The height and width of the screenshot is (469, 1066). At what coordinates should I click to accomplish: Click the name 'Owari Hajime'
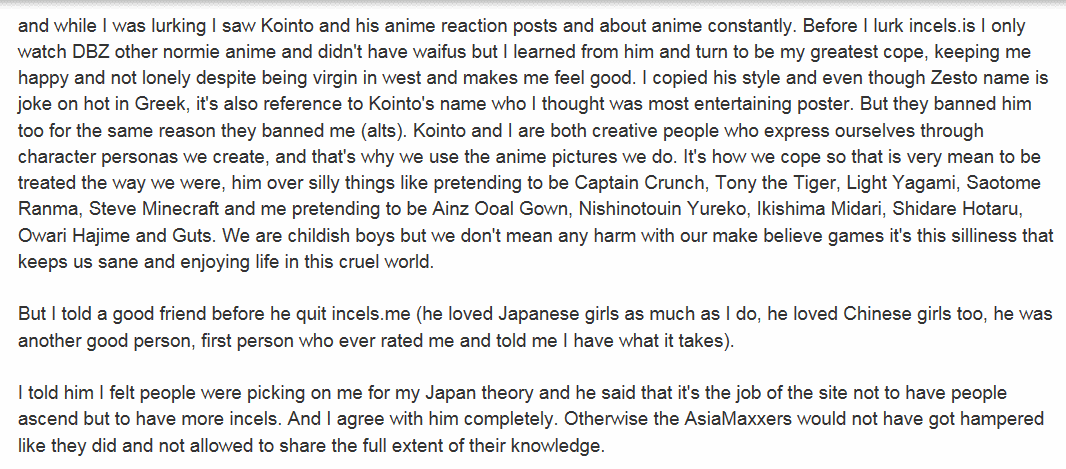click(x=68, y=236)
